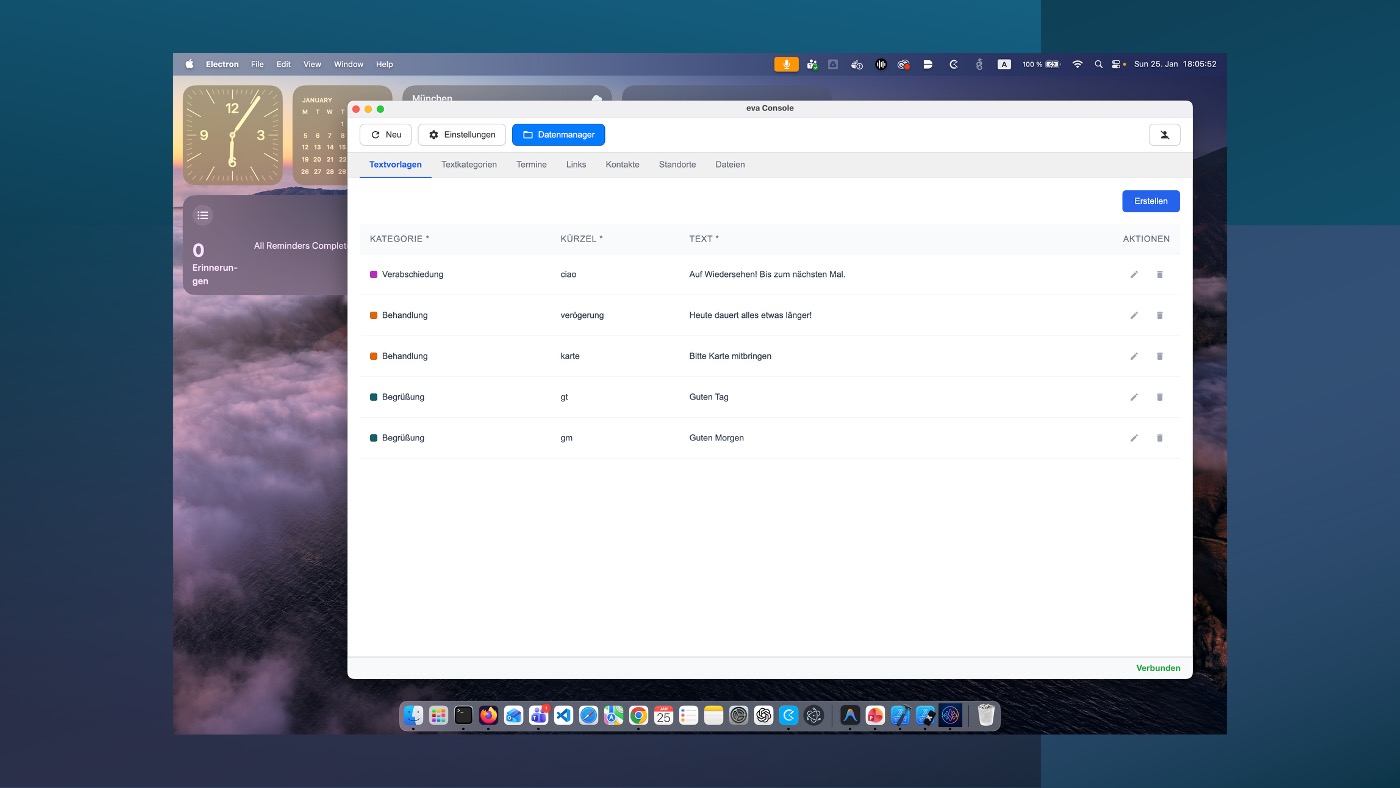
Task: Switch to the Textkategorien tab
Action: click(469, 165)
